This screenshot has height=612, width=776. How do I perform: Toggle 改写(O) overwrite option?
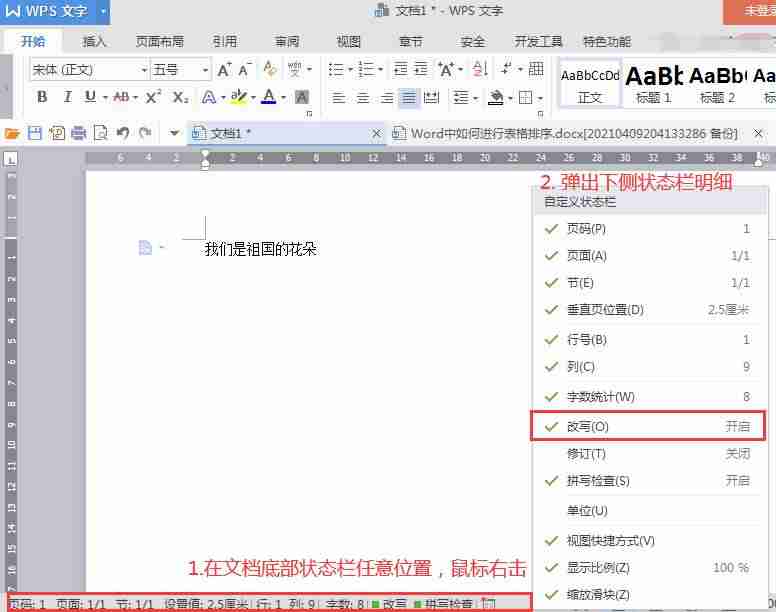pyautogui.click(x=648, y=426)
